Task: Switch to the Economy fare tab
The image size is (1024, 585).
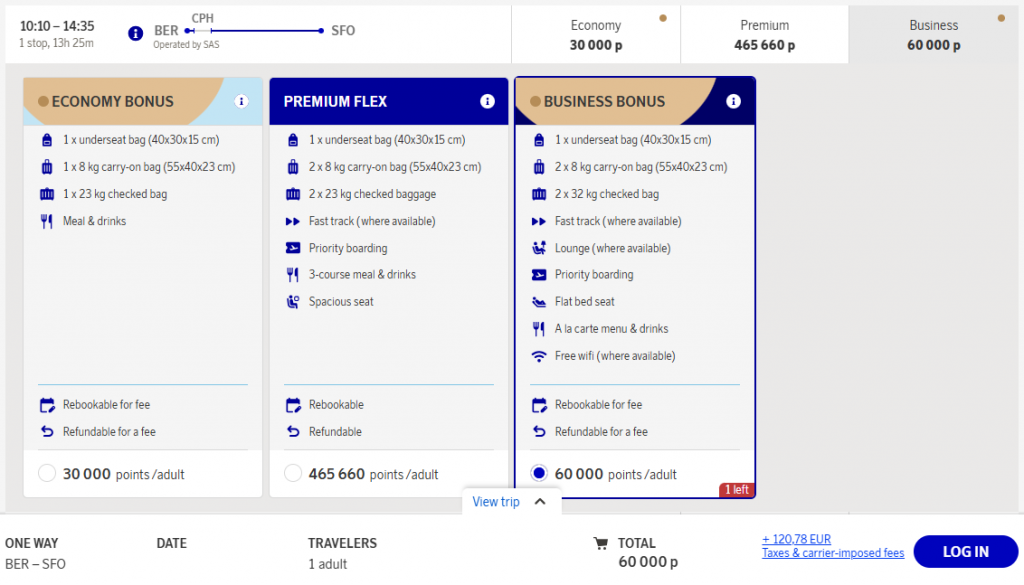Action: coord(595,33)
